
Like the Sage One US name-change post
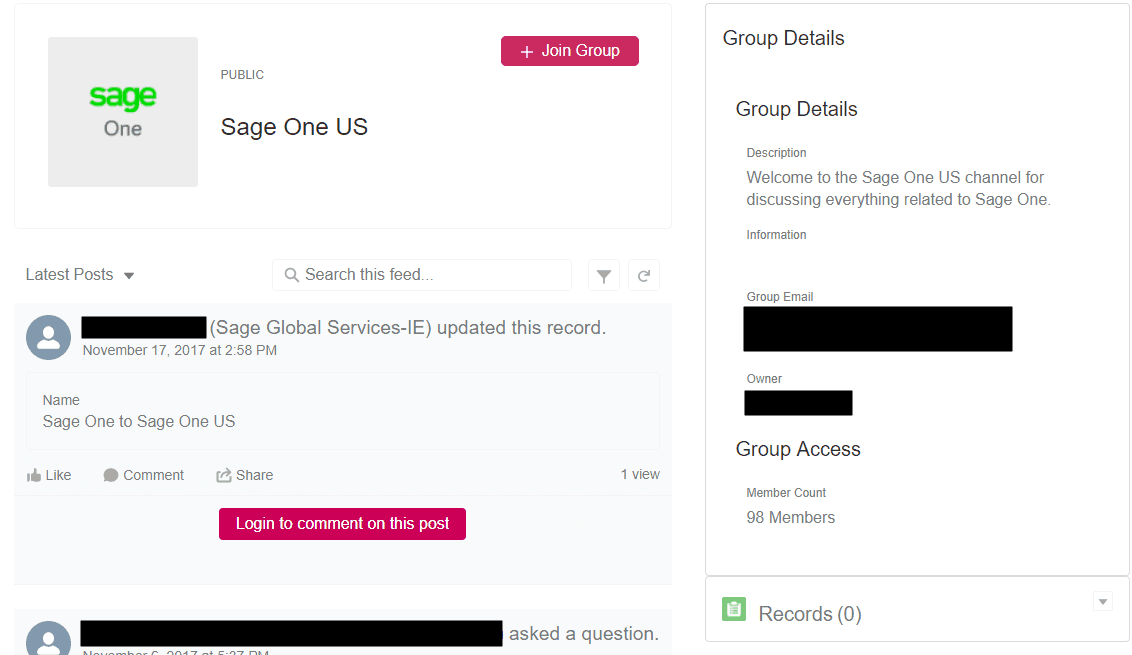pyautogui.click(x=49, y=475)
